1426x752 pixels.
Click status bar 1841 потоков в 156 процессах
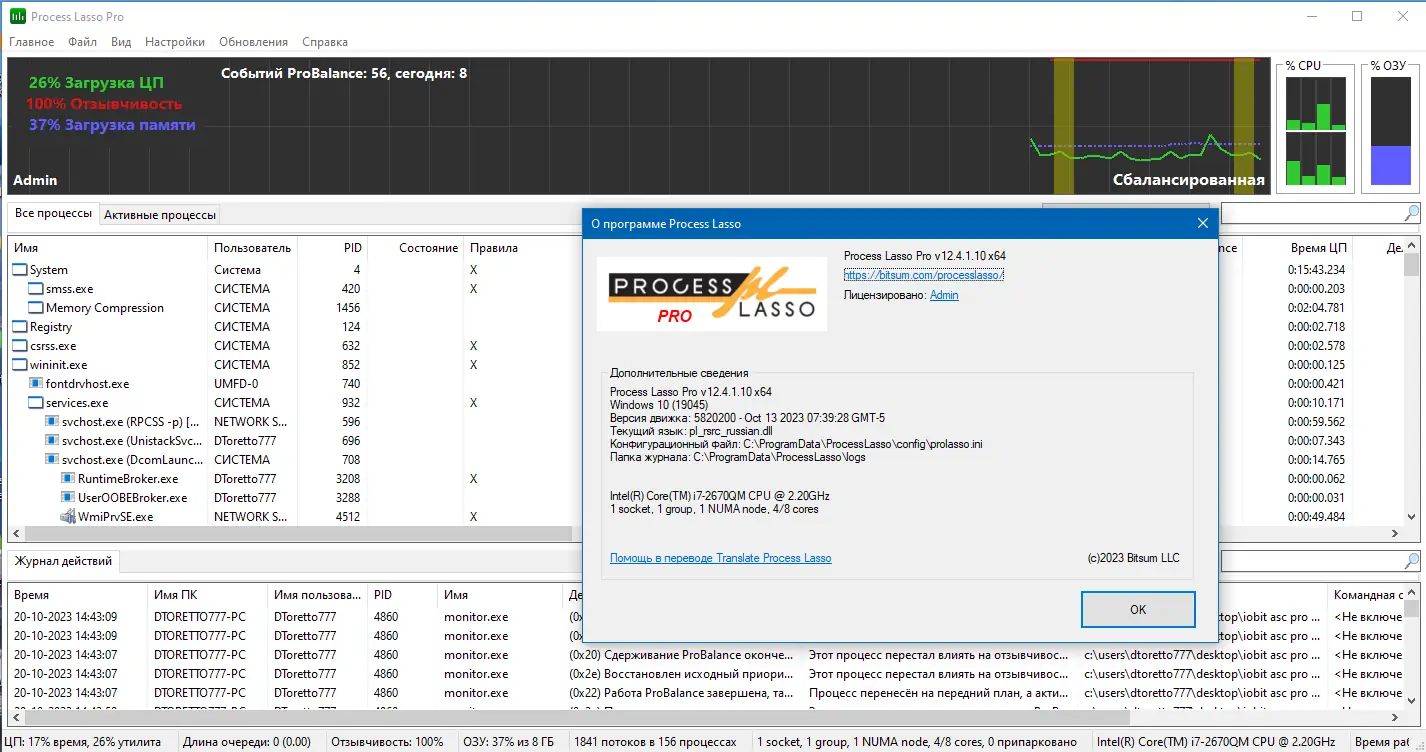[x=655, y=742]
